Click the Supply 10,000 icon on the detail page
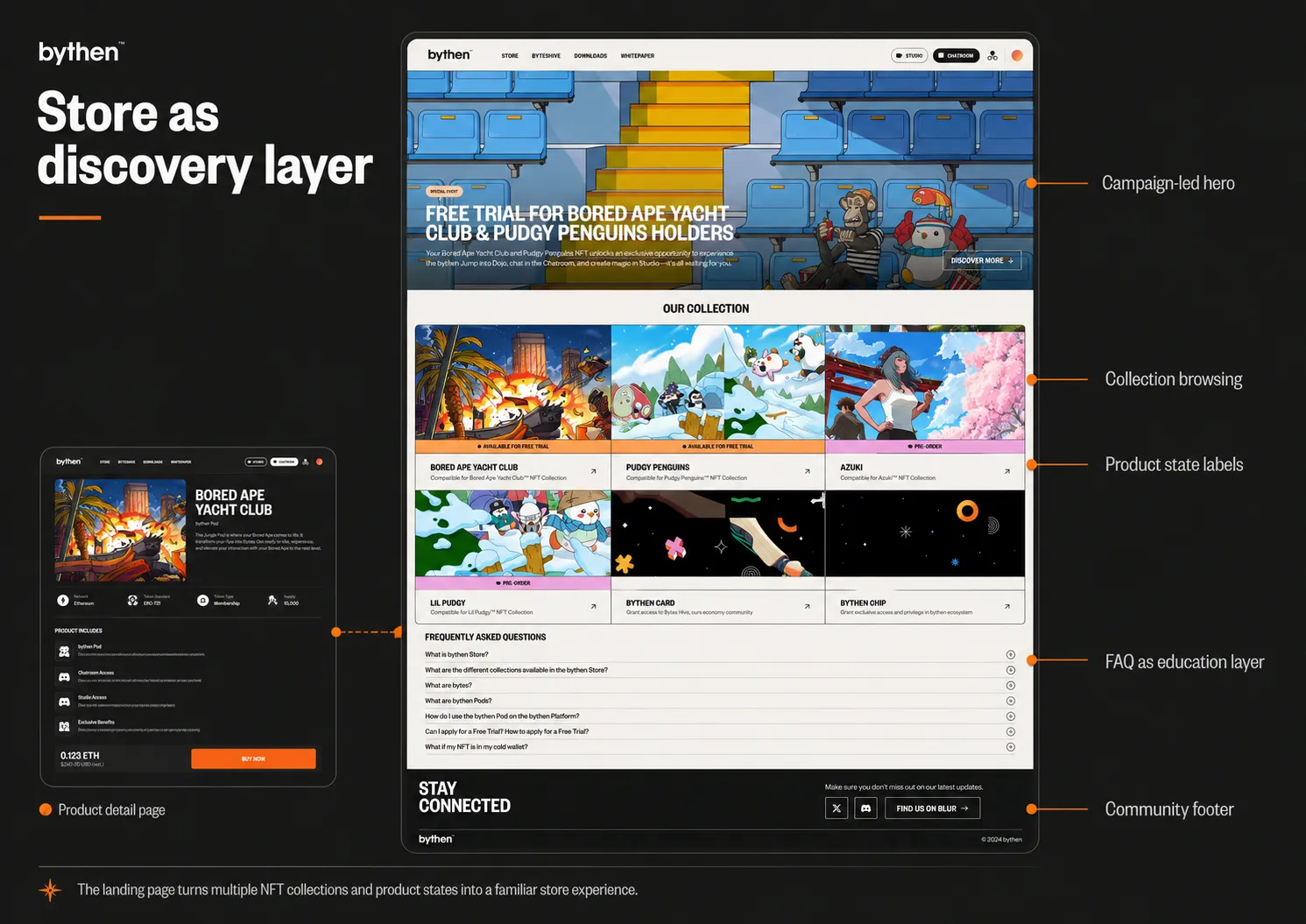Viewport: 1306px width, 924px height. point(272,600)
